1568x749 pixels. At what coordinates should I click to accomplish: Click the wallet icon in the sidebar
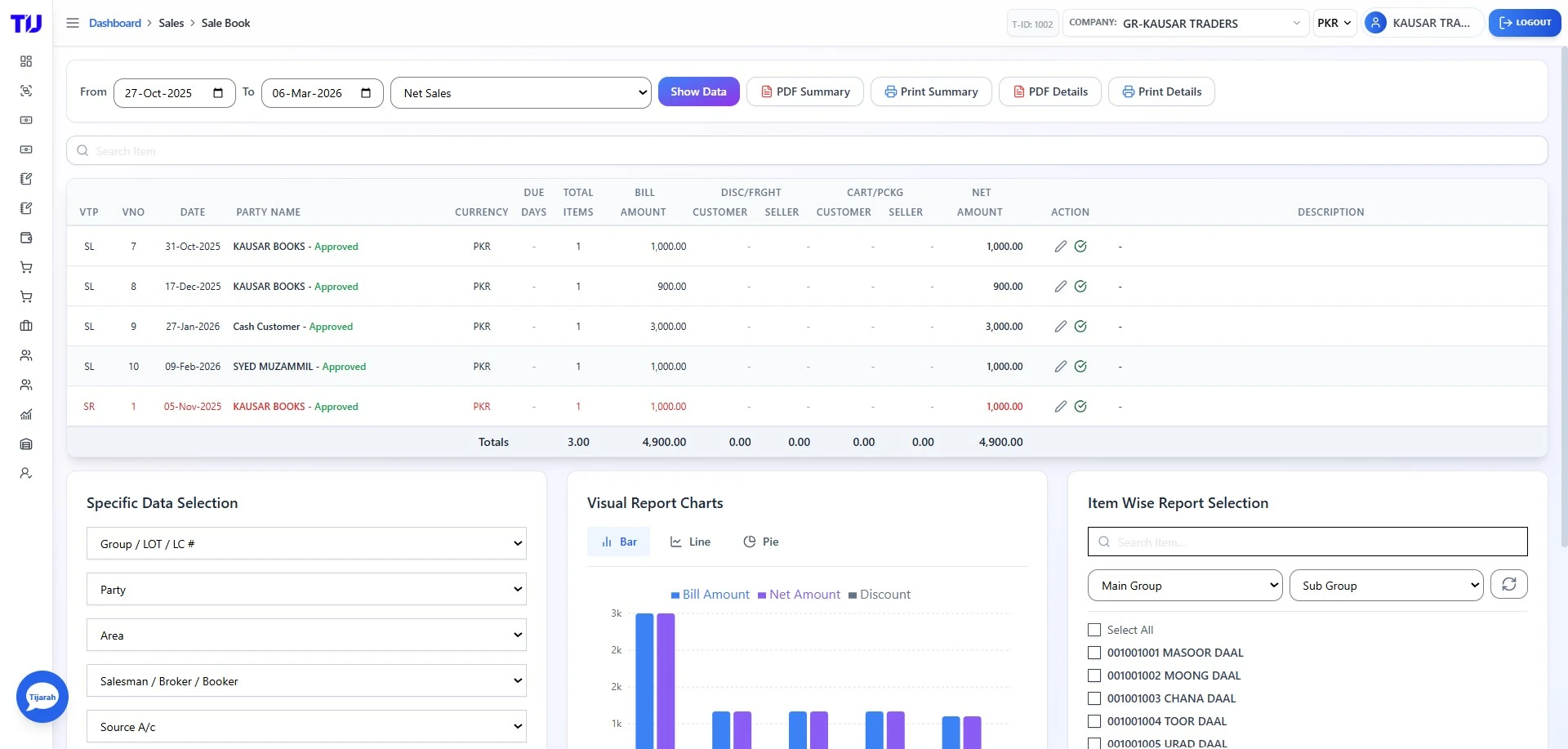point(26,238)
